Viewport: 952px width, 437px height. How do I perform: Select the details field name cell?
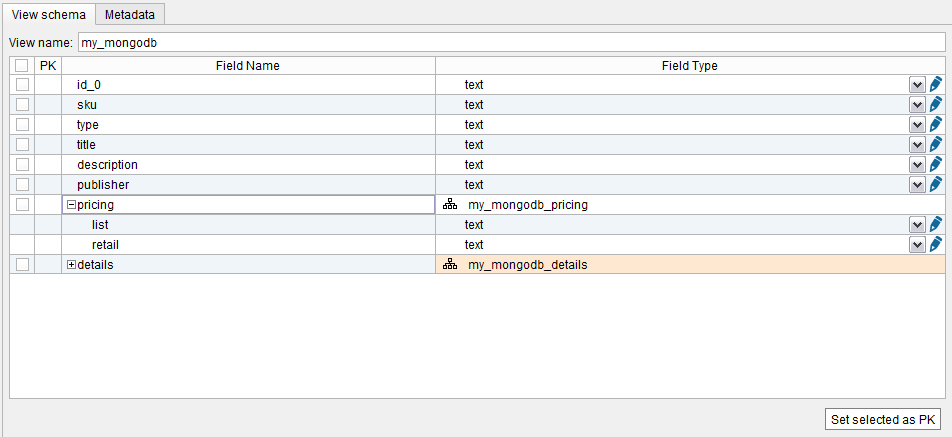click(x=248, y=265)
